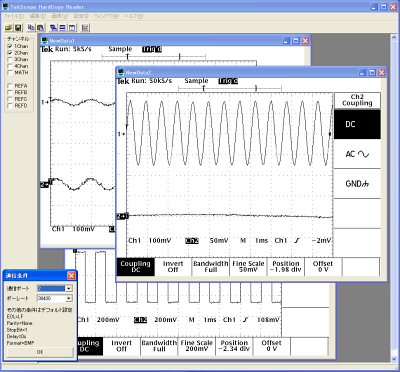
Task: Click 'Bandwidth Full' in rear bottom window
Action: pos(159,346)
